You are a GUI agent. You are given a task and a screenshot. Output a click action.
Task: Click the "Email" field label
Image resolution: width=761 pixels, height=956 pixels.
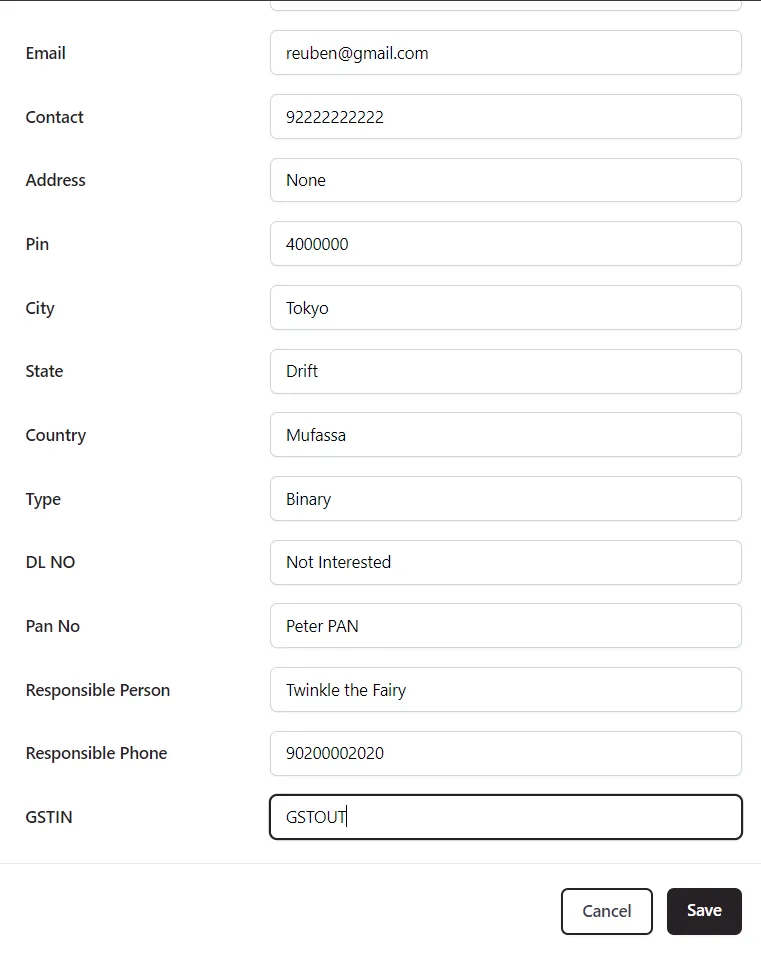46,53
